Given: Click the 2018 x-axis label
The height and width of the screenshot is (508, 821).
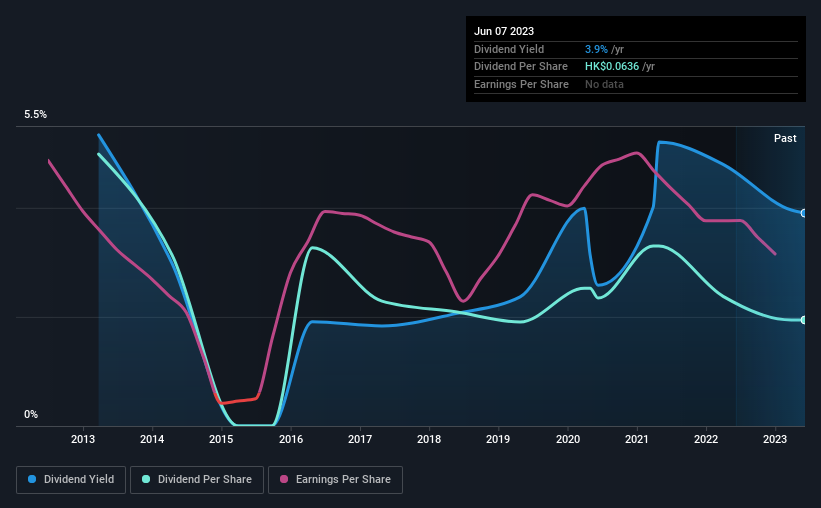Looking at the screenshot, I should pos(429,439).
